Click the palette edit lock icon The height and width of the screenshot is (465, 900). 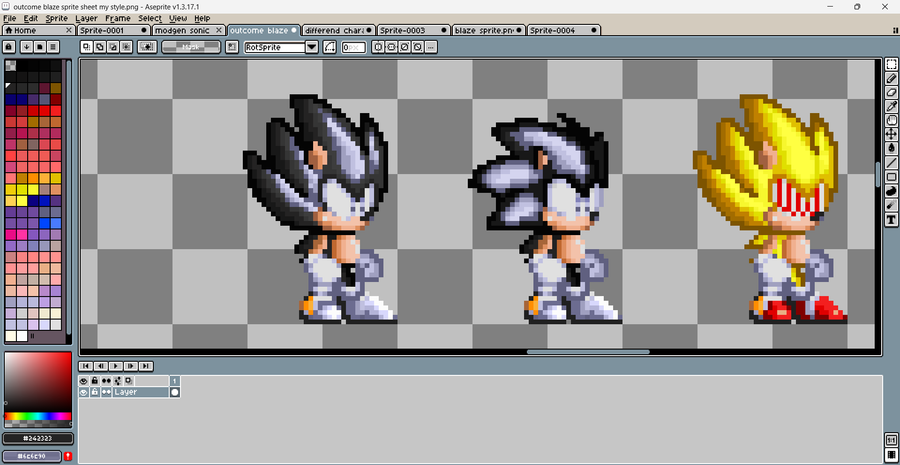pyautogui.click(x=9, y=47)
